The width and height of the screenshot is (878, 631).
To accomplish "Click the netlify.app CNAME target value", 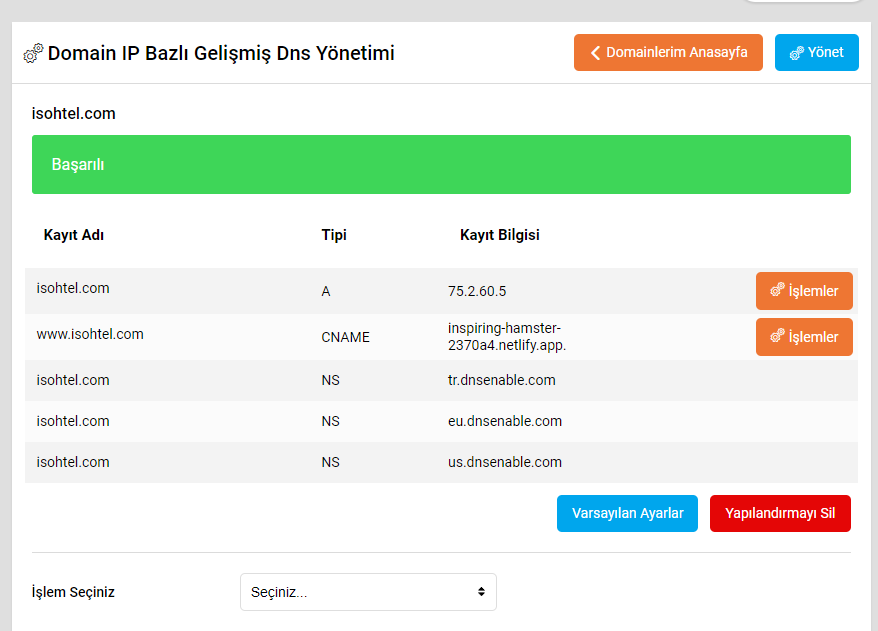I will (507, 337).
